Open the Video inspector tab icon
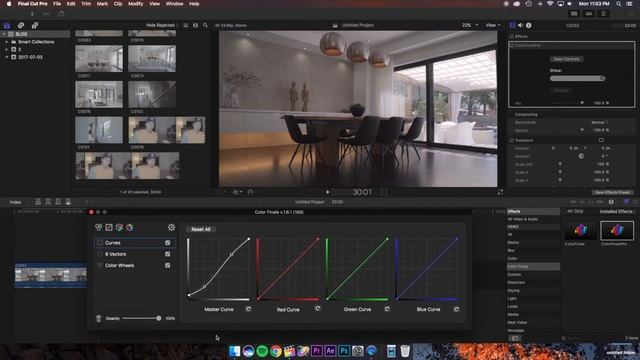The width and height of the screenshot is (640, 360). pos(512,25)
